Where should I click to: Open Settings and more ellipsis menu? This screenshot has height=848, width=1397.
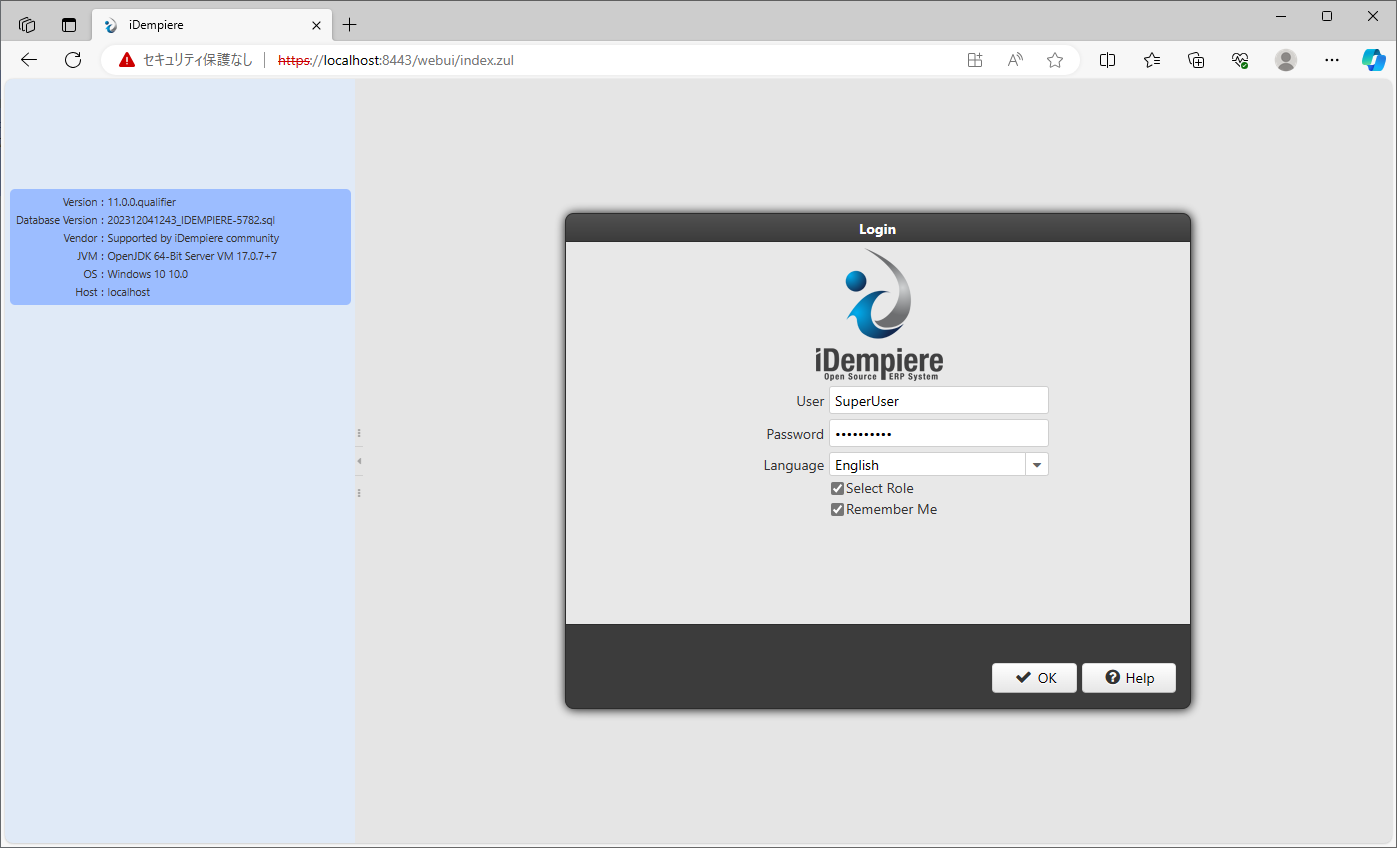pyautogui.click(x=1331, y=60)
